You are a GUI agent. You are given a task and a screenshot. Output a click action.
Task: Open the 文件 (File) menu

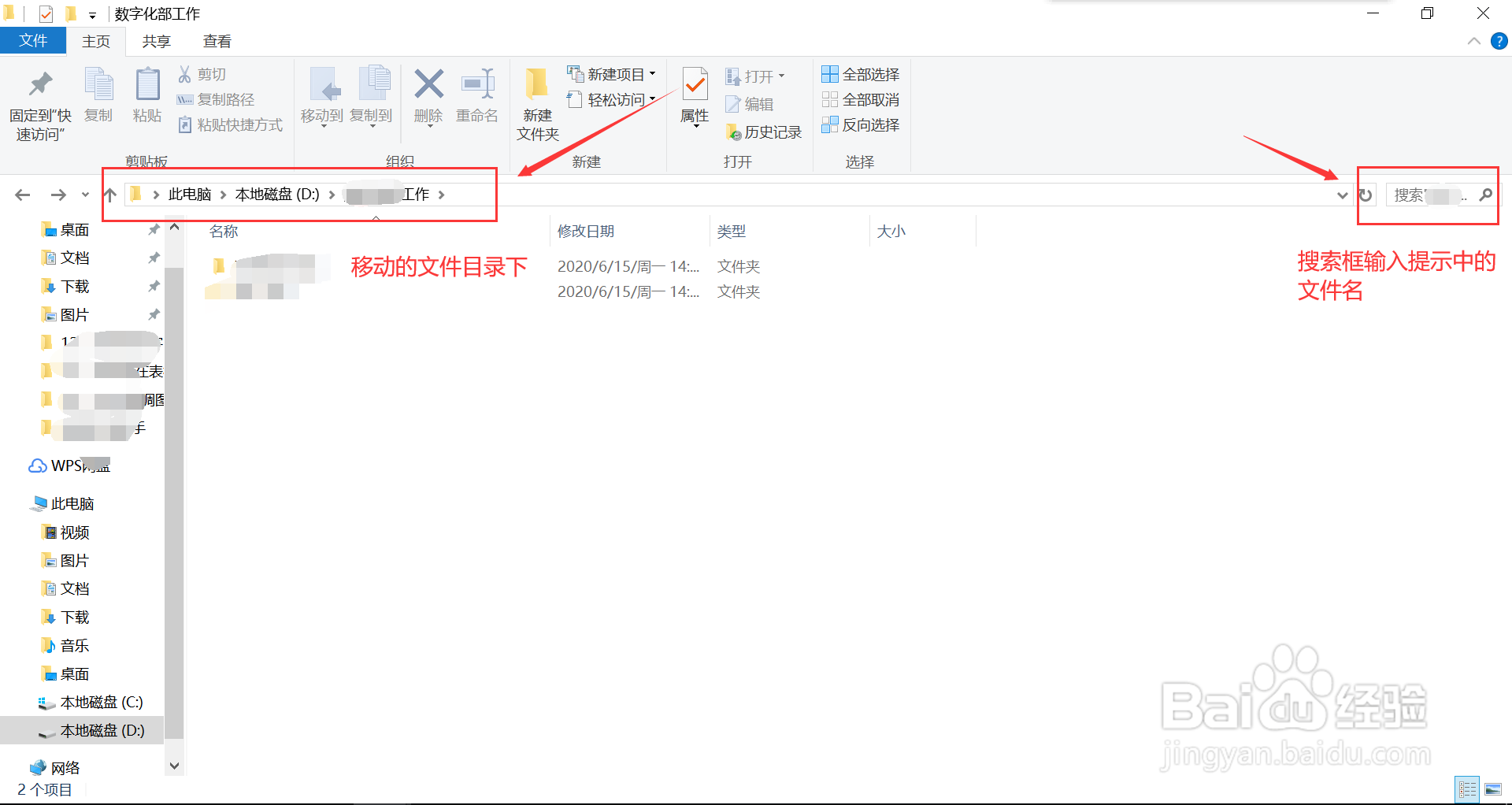click(33, 40)
